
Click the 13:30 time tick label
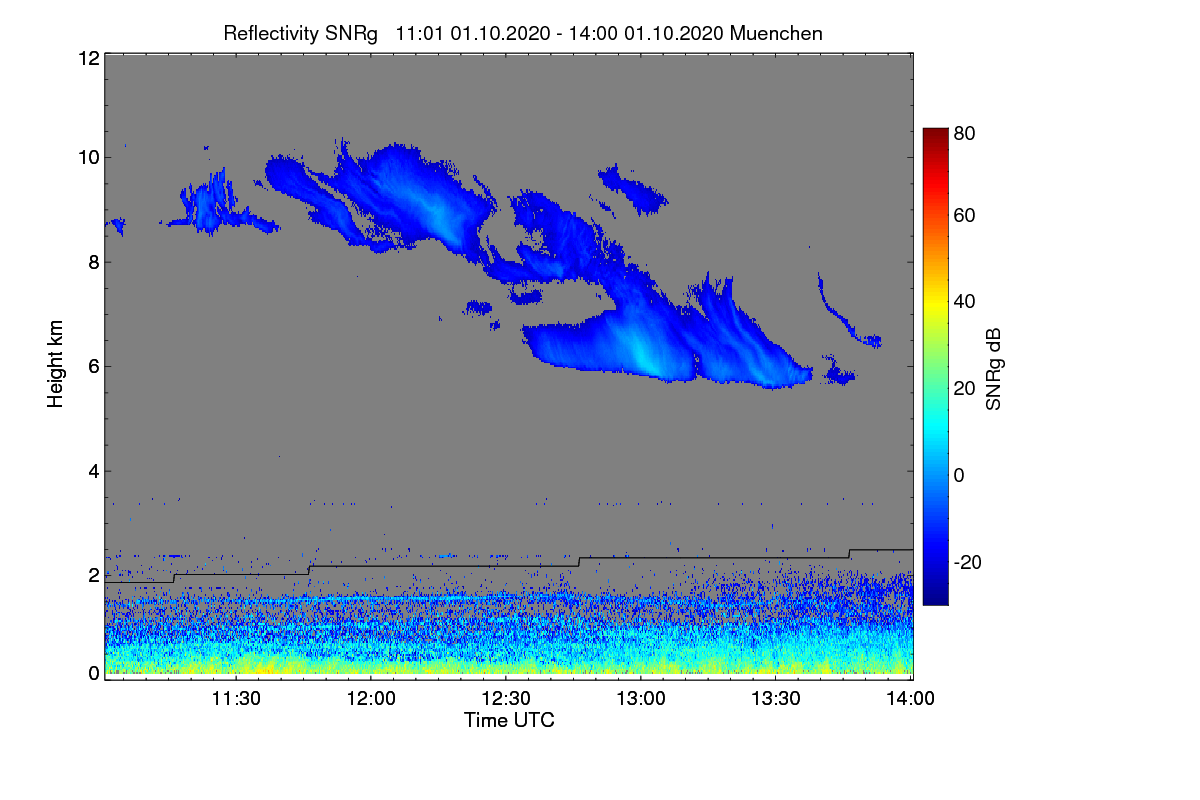pos(776,699)
